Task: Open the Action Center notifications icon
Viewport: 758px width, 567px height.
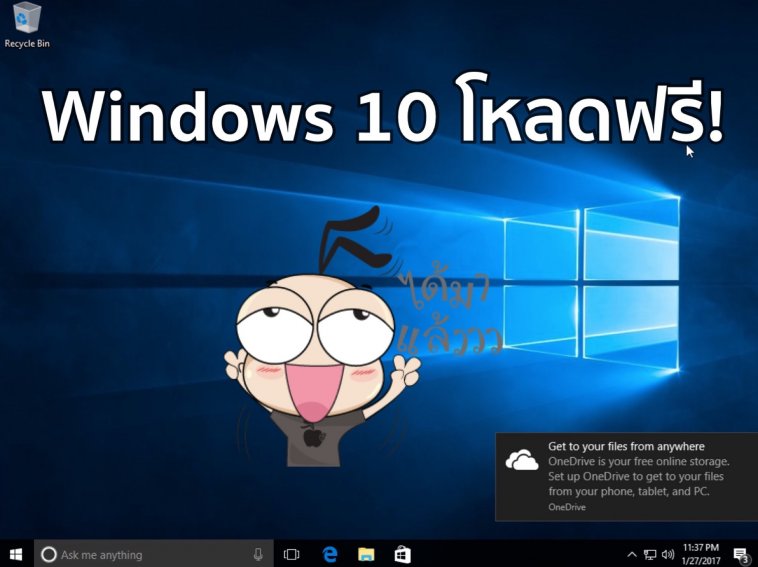Action: pyautogui.click(x=741, y=554)
